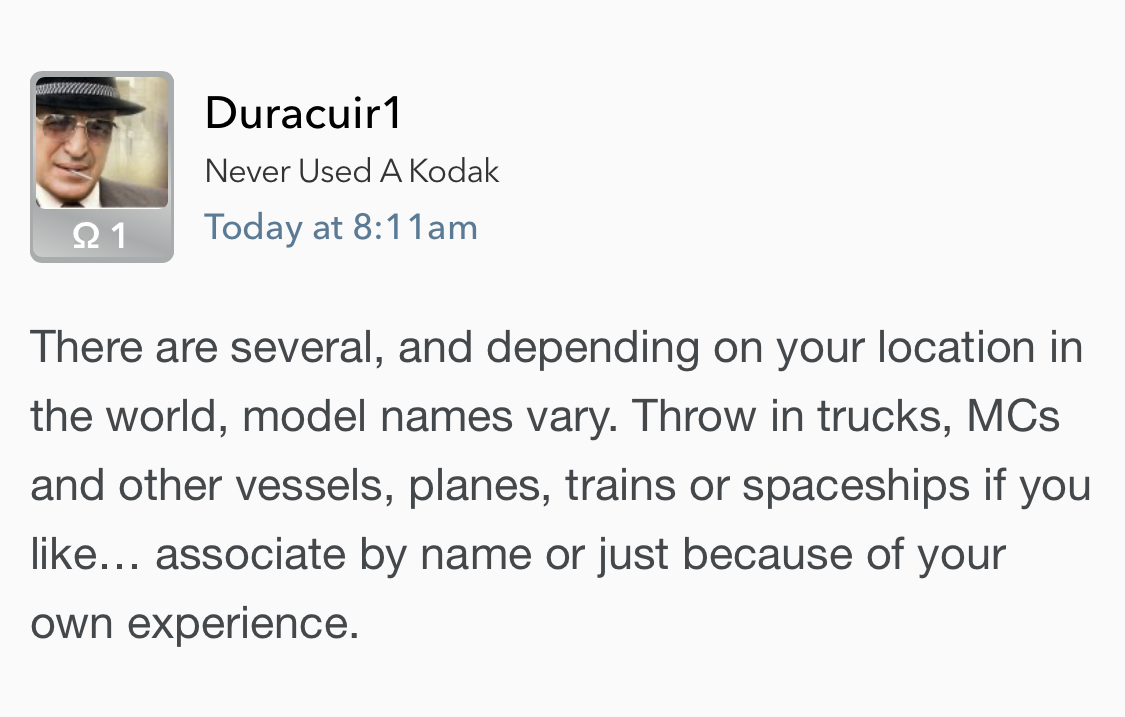Open the Duracuir1 username link
Screen dimensions: 1125x717
coord(303,113)
